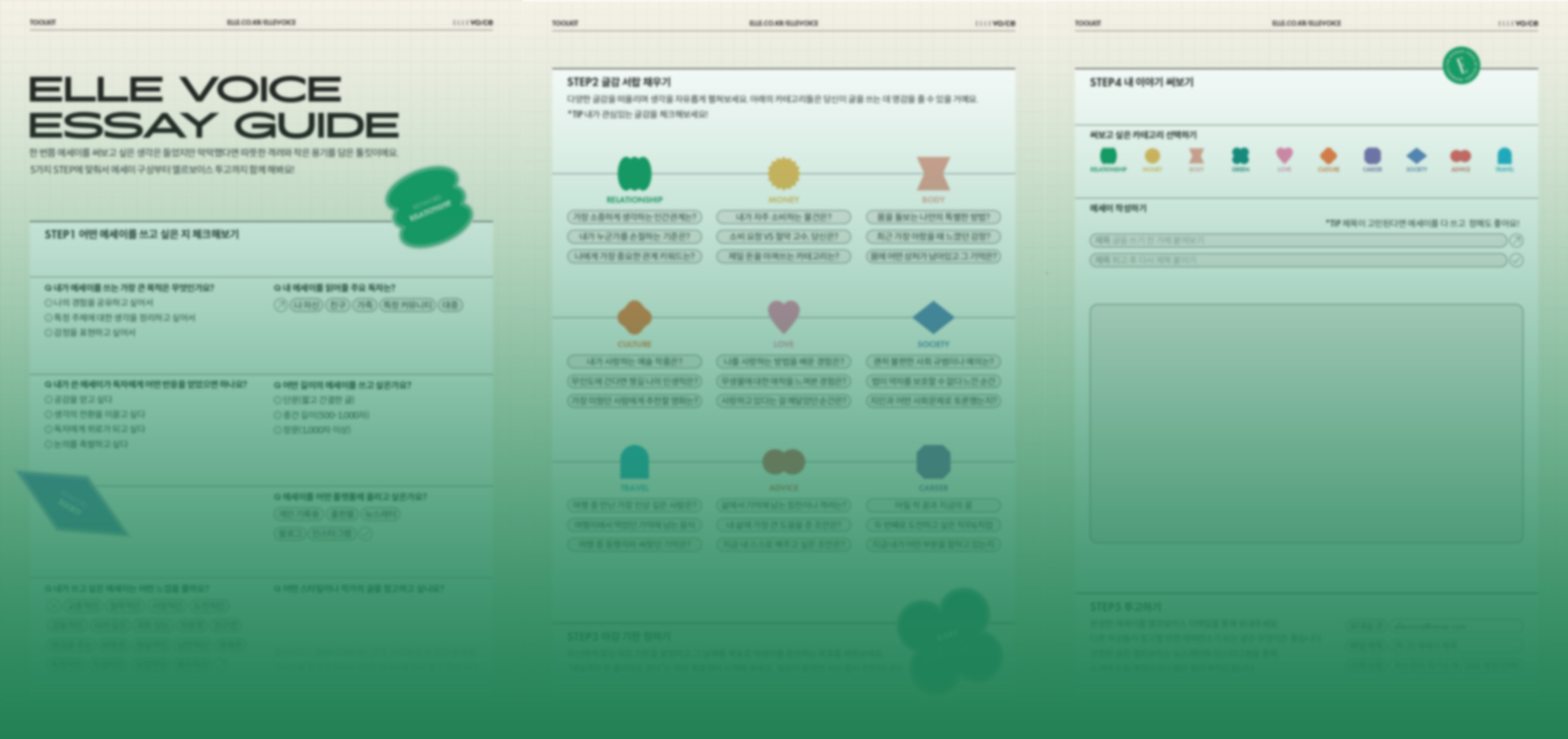Select the 독자에게 위로가 되고 싶다 option
The width and height of the screenshot is (1568, 739).
[x=95, y=429]
